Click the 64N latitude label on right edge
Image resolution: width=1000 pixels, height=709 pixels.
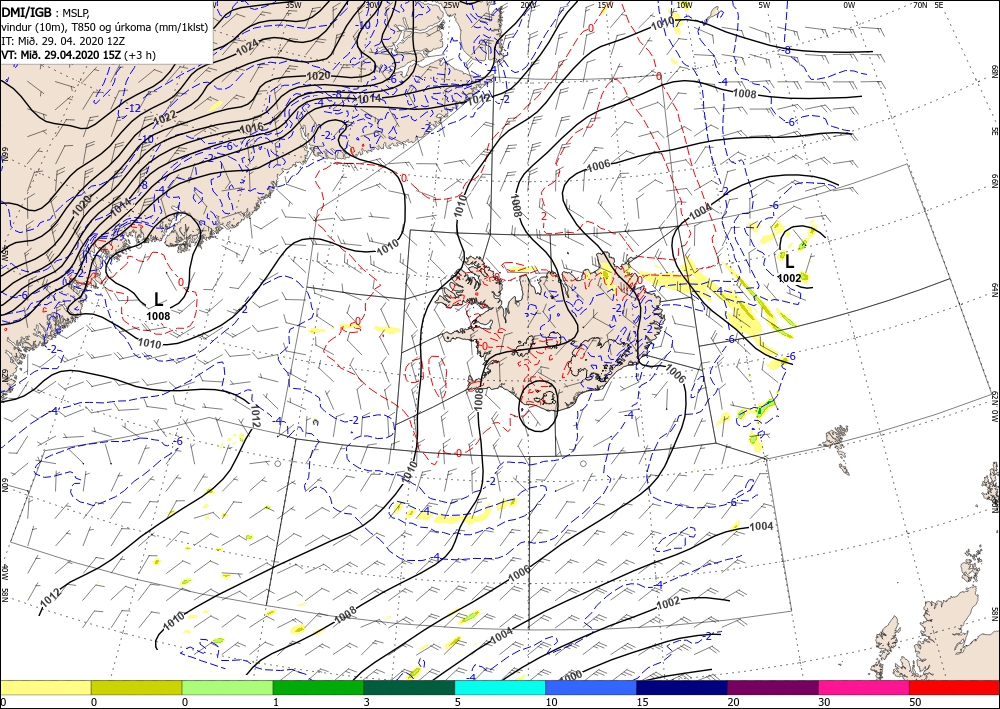tap(994, 291)
